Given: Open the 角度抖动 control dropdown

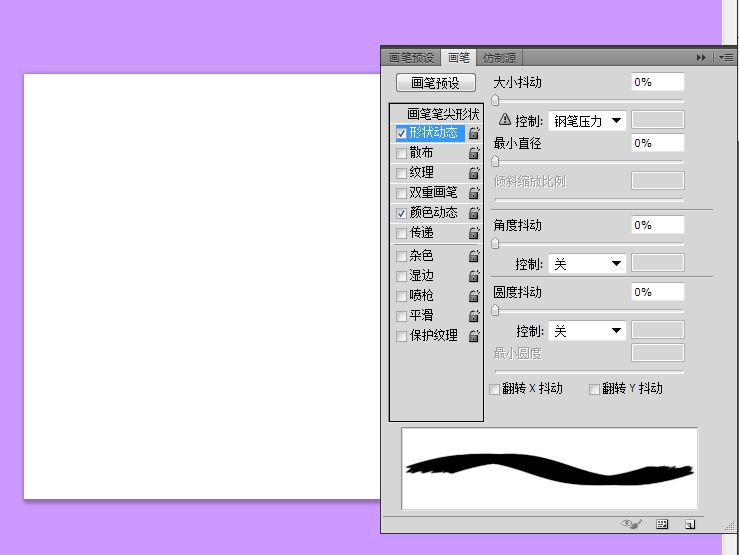Looking at the screenshot, I should pyautogui.click(x=587, y=264).
